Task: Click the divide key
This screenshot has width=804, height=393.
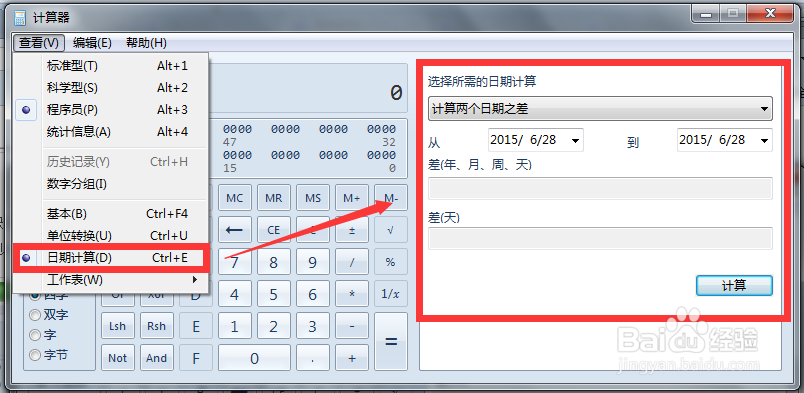Action: click(352, 262)
